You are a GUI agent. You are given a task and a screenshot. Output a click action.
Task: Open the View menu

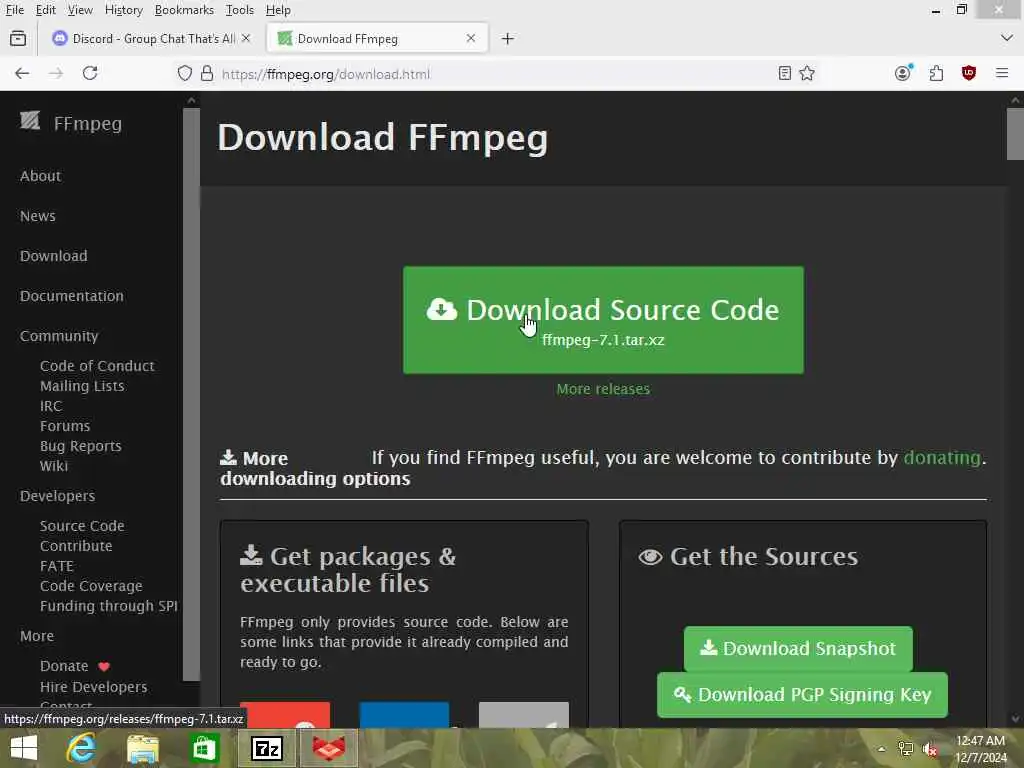pos(80,10)
